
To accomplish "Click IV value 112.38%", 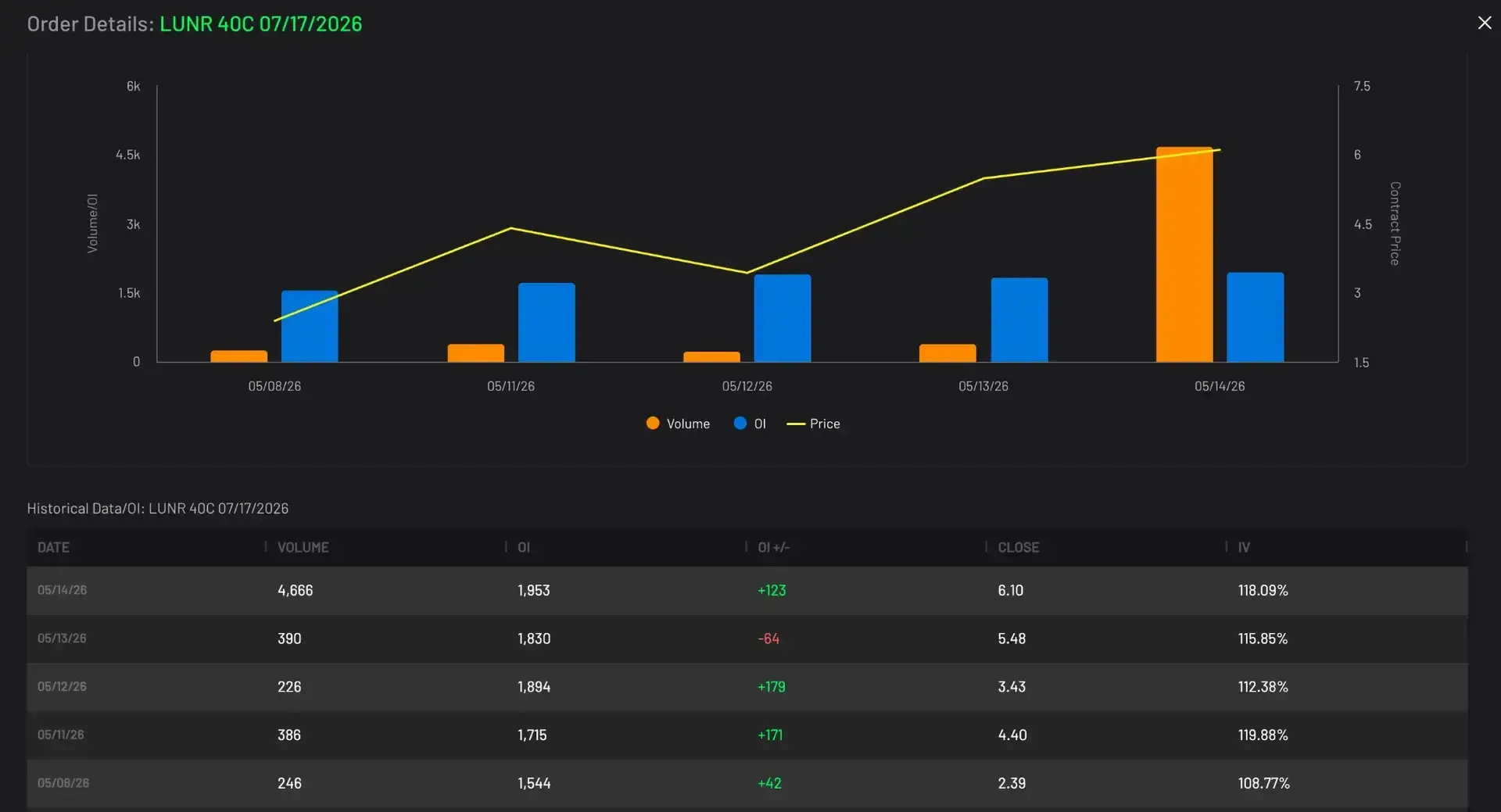I will [1263, 687].
